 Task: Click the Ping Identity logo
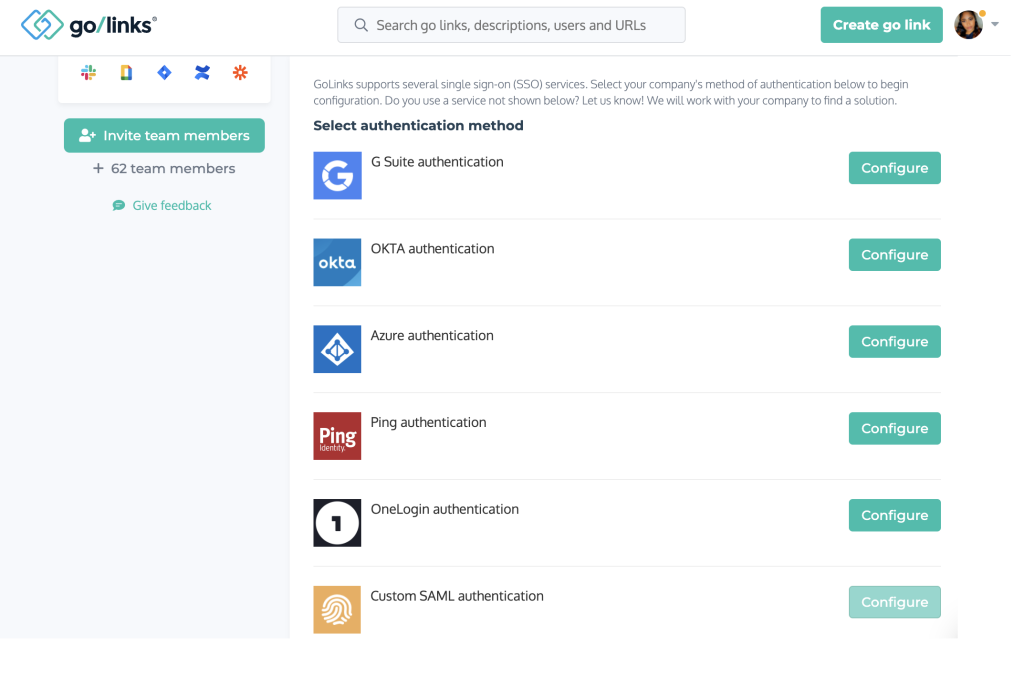337,436
